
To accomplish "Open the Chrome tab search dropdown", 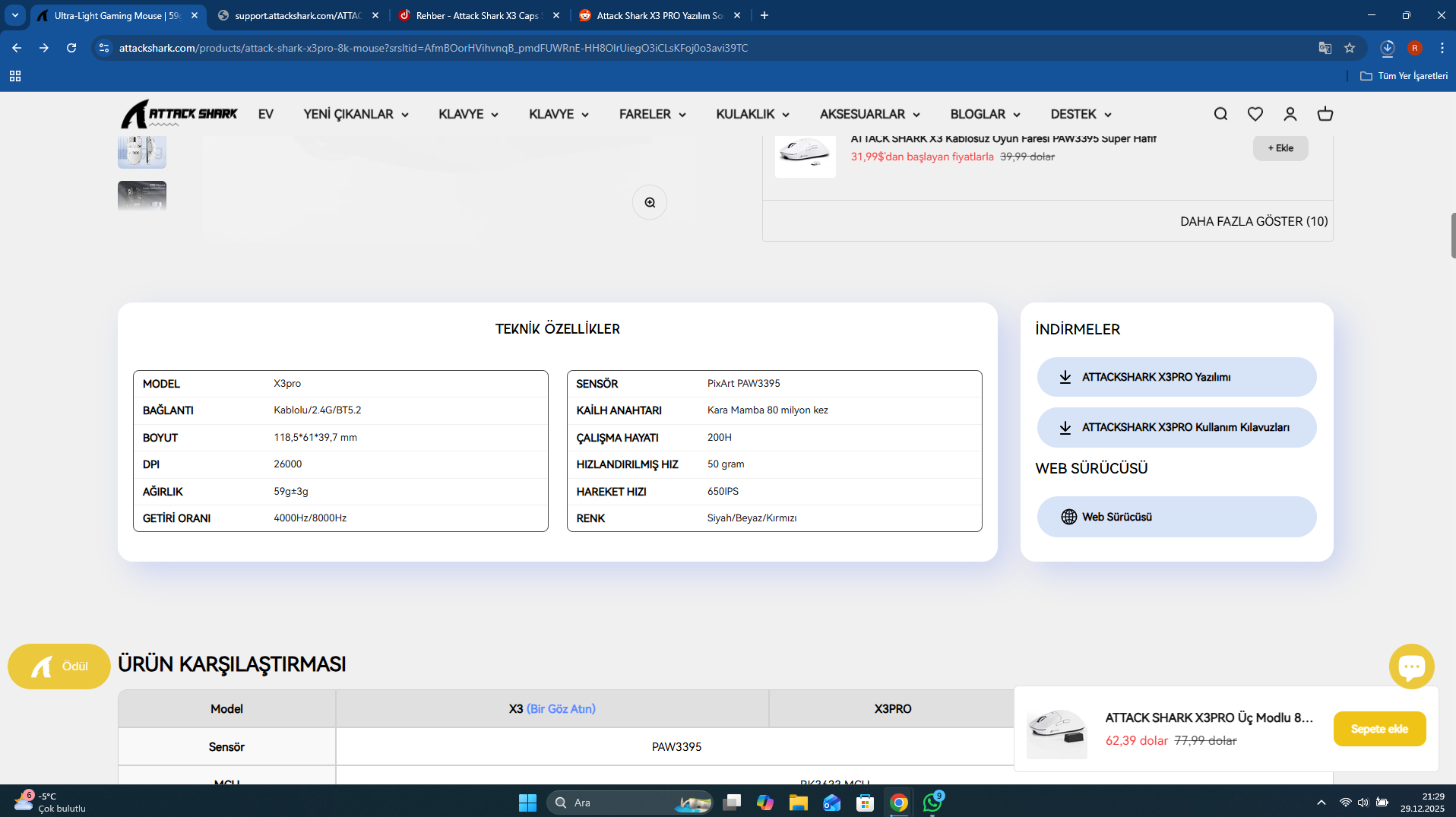I will click(x=15, y=15).
